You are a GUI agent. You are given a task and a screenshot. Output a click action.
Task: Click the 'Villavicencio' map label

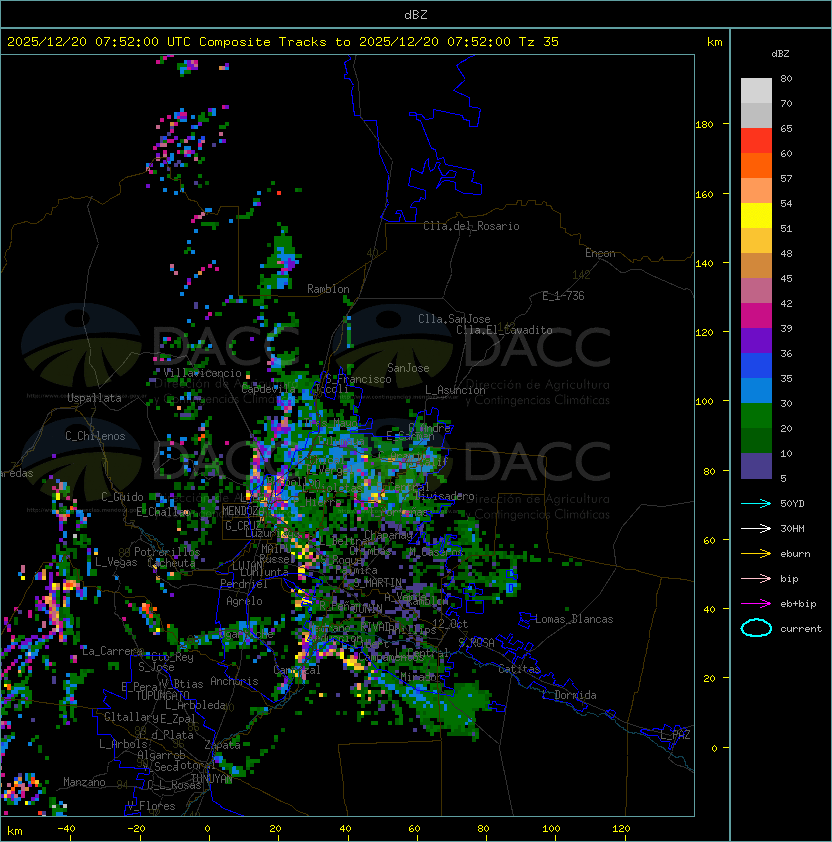(x=202, y=373)
